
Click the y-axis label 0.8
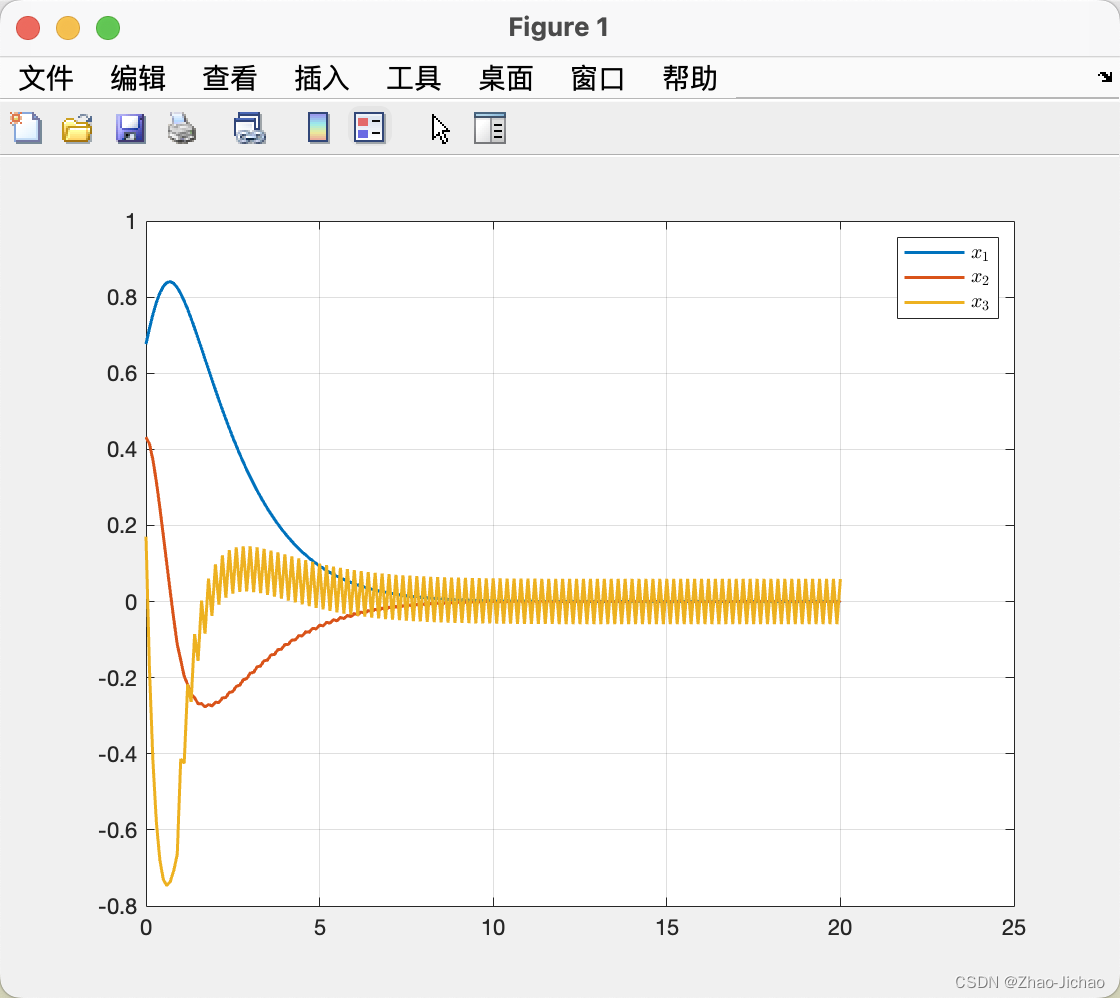point(121,297)
